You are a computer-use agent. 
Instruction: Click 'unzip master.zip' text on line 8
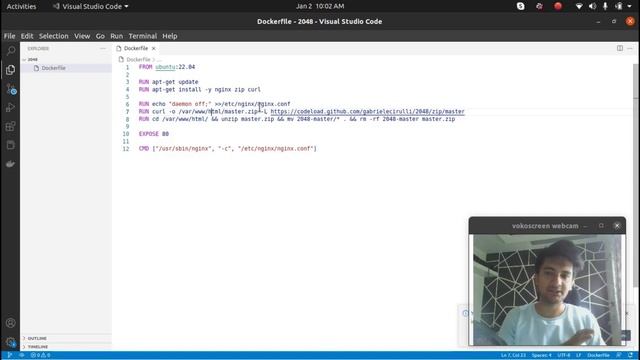247,119
